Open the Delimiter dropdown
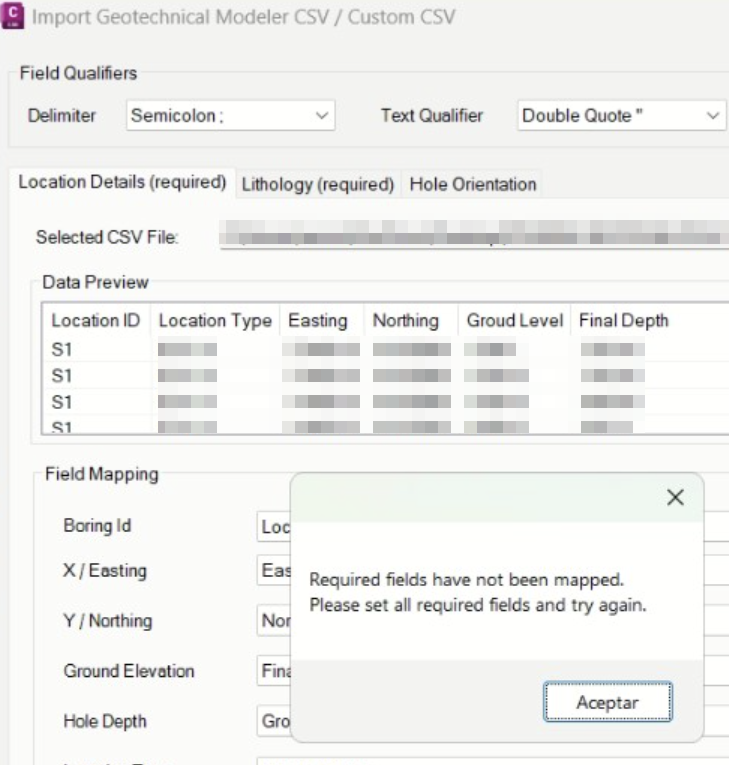Image resolution: width=729 pixels, height=765 pixels. (x=231, y=116)
